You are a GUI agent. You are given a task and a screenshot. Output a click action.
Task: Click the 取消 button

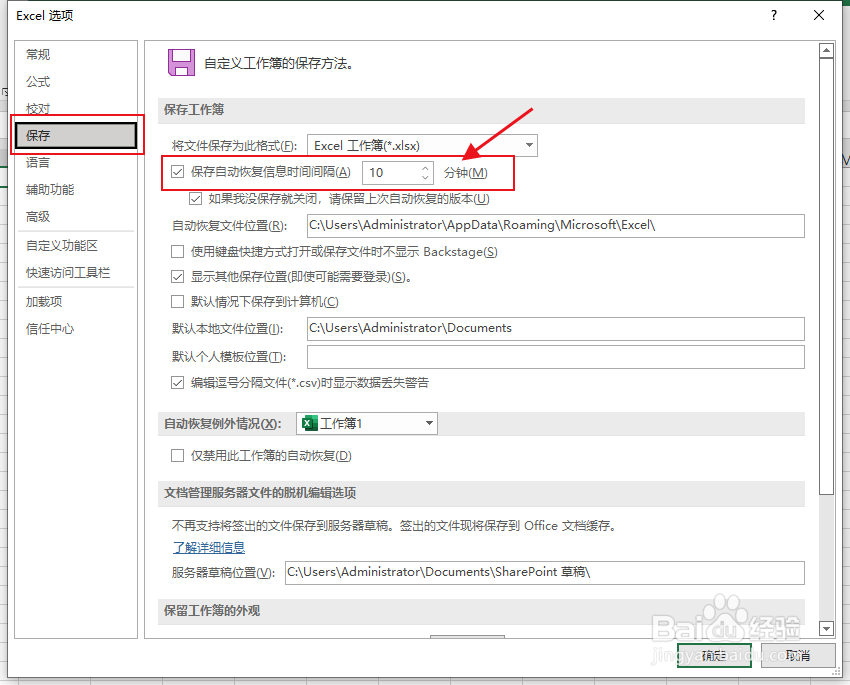tap(798, 656)
